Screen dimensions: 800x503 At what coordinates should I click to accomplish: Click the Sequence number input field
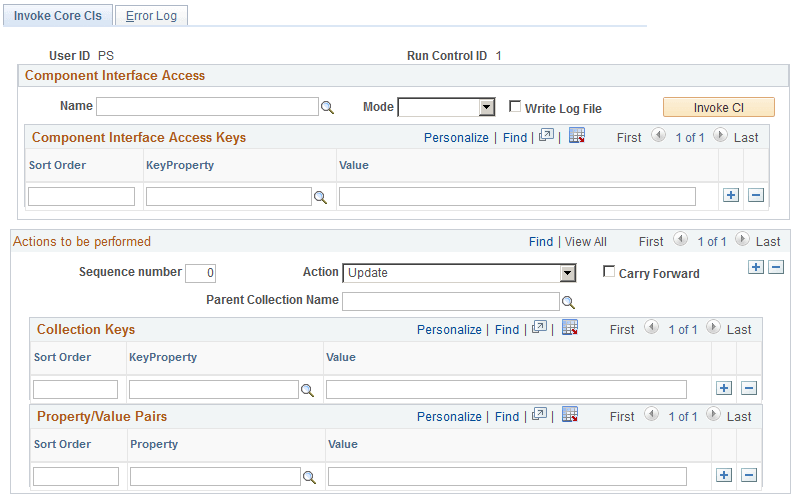point(201,273)
